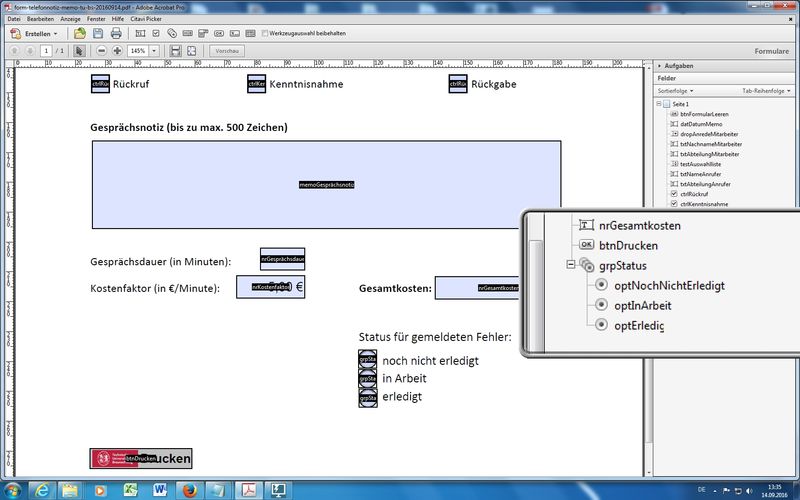Enable 'Werkzeugauswahl beibehalten' checkbox
The image size is (800, 500).
coord(264,33)
